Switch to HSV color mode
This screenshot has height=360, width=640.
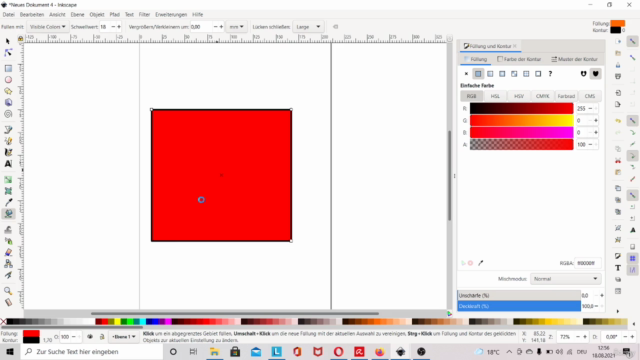coord(519,96)
